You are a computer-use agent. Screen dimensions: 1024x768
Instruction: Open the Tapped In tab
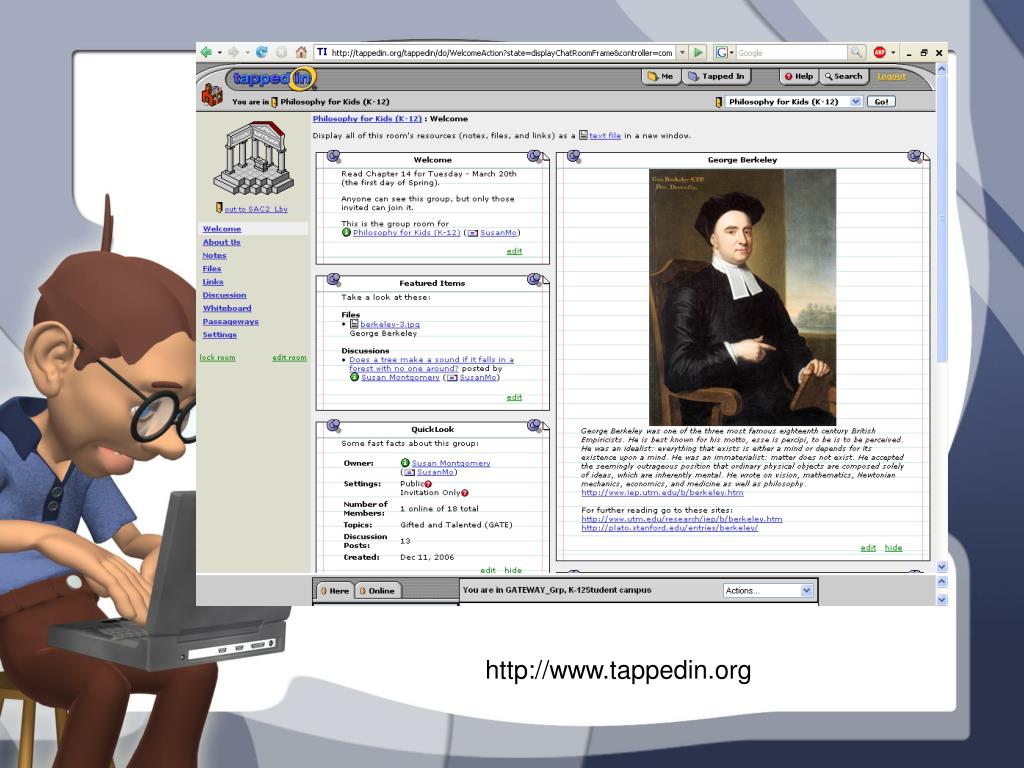(x=716, y=76)
